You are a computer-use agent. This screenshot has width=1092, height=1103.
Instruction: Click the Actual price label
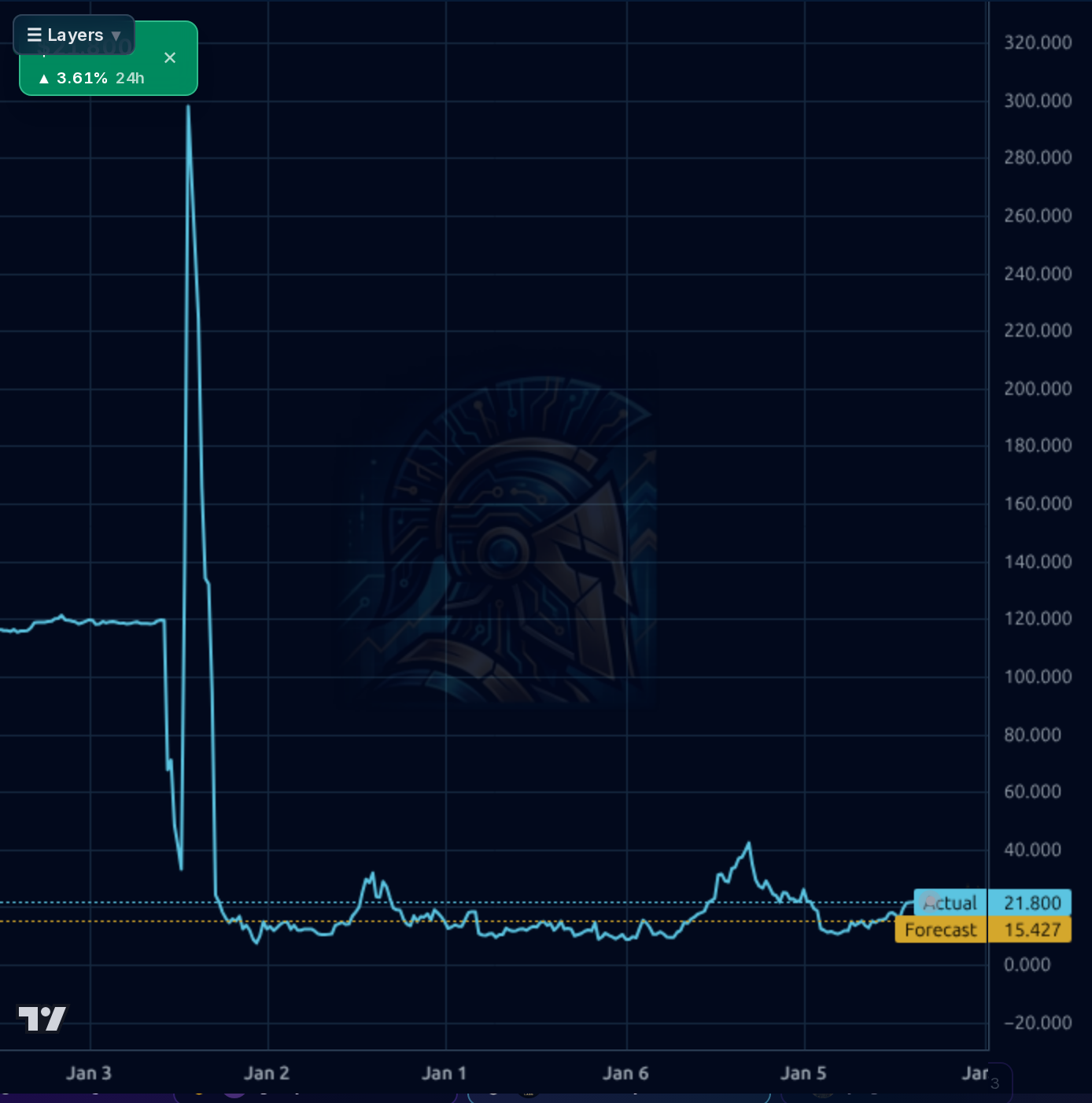pos(950,902)
